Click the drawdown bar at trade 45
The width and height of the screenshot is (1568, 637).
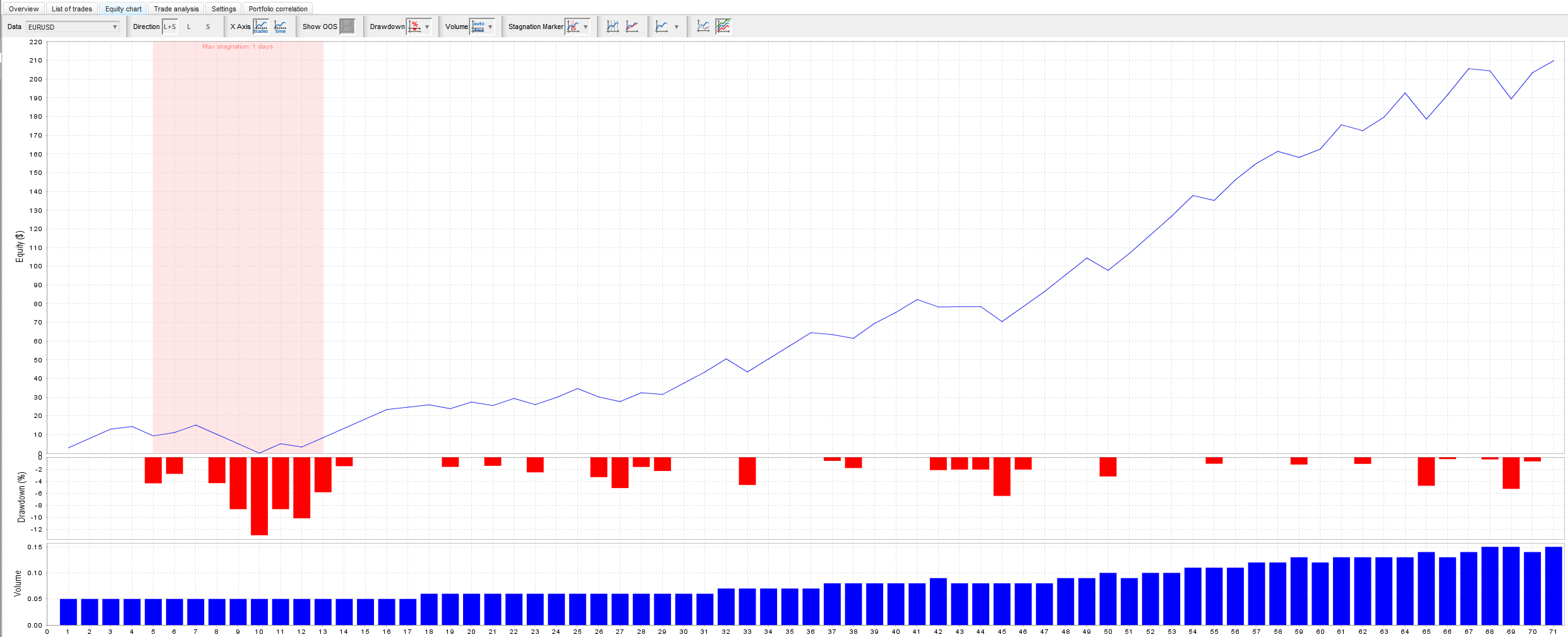click(x=1002, y=477)
